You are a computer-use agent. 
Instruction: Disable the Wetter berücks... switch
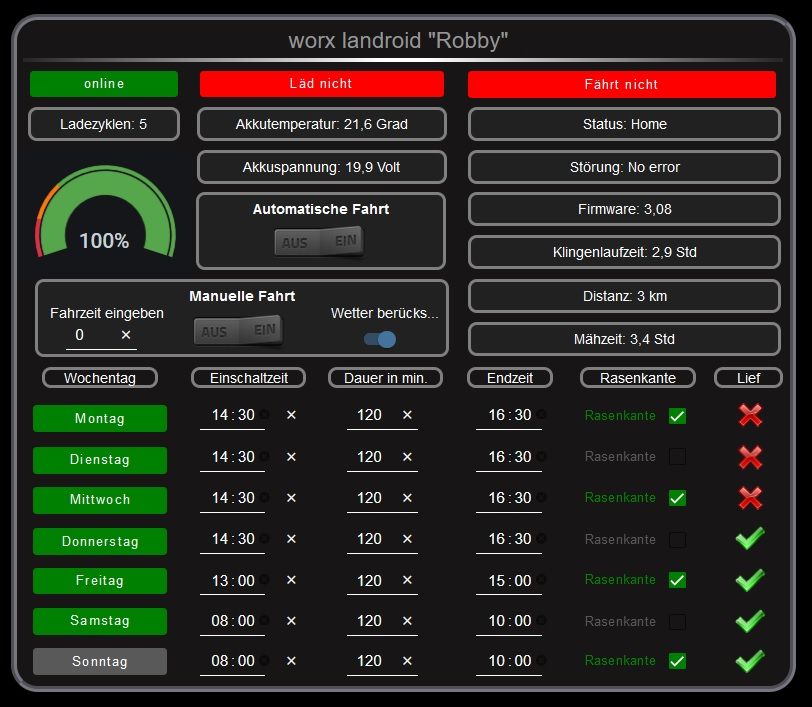[380, 339]
